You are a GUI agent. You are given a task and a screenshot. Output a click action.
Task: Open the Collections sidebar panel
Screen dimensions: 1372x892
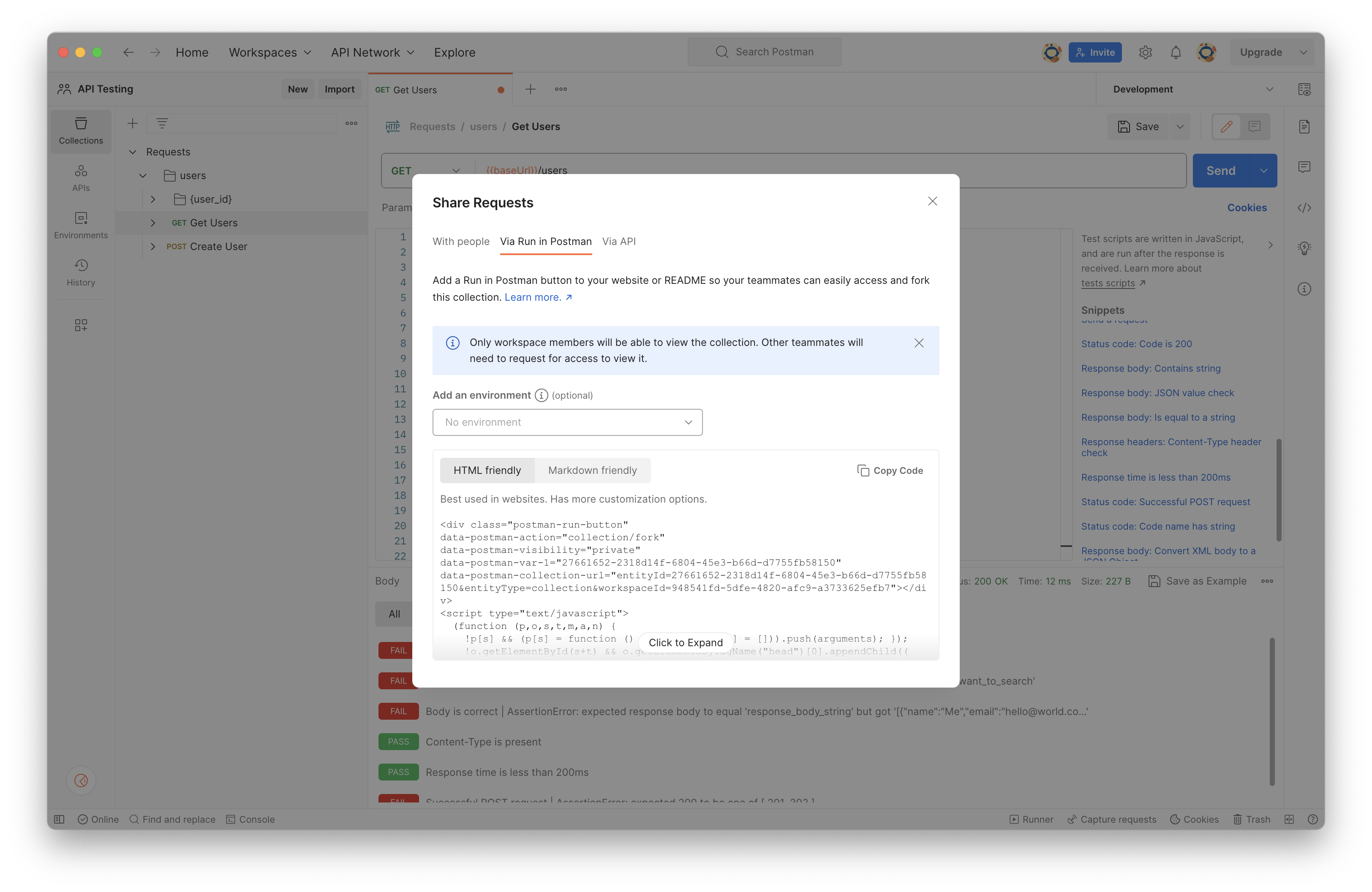[81, 131]
